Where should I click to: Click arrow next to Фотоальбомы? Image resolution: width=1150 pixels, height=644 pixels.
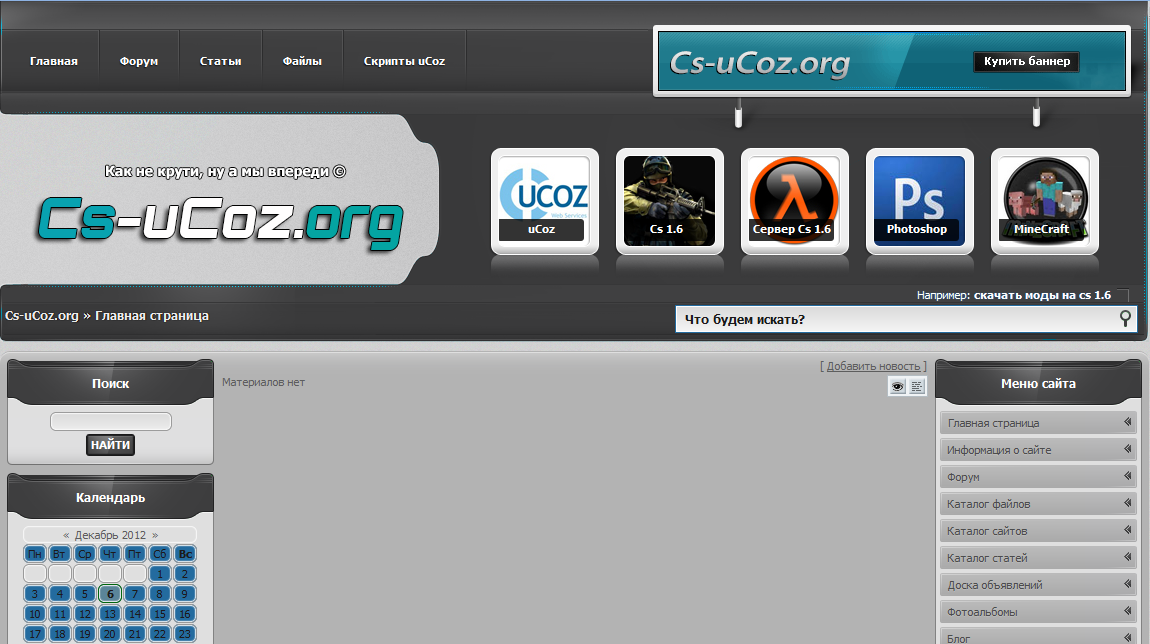tap(1128, 611)
